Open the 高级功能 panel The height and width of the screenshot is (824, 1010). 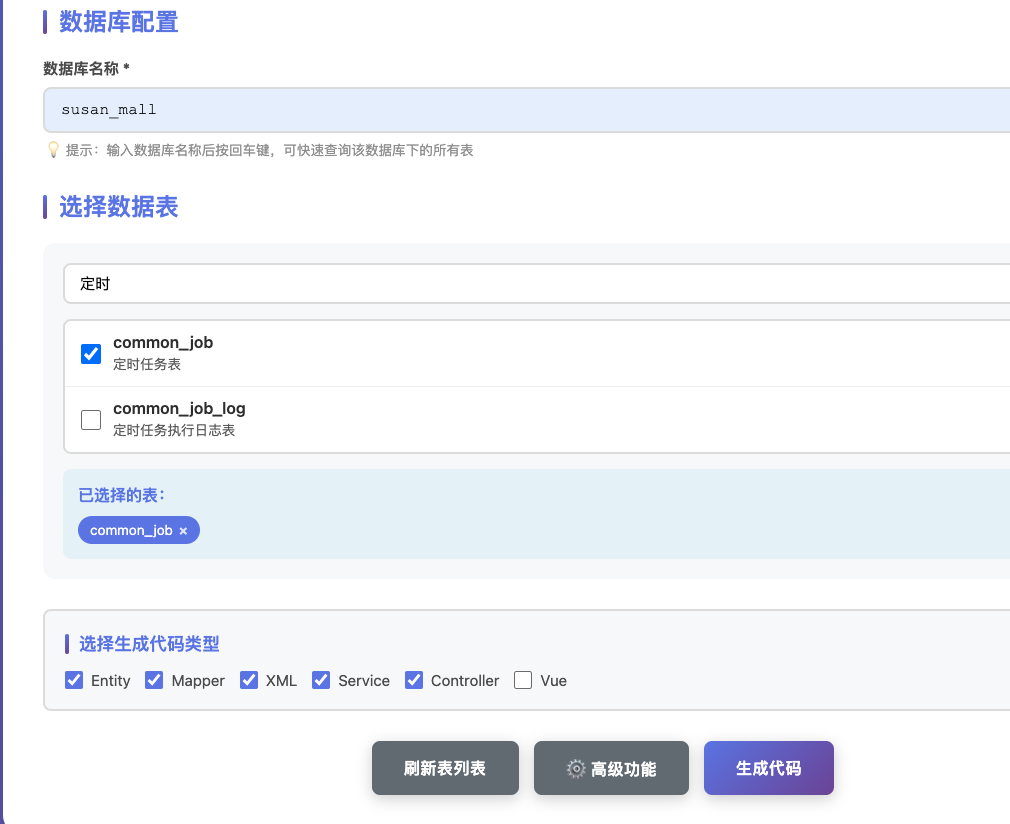coord(610,768)
